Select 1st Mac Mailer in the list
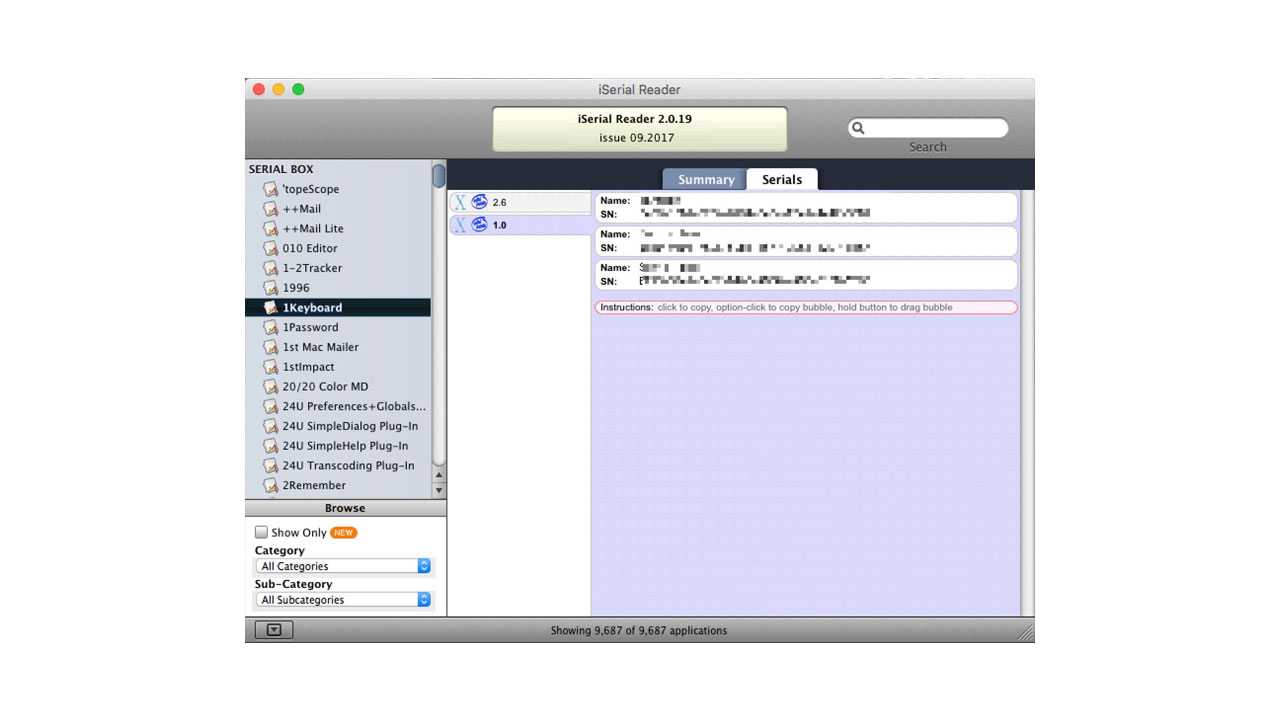The width and height of the screenshot is (1280, 720). click(x=338, y=347)
